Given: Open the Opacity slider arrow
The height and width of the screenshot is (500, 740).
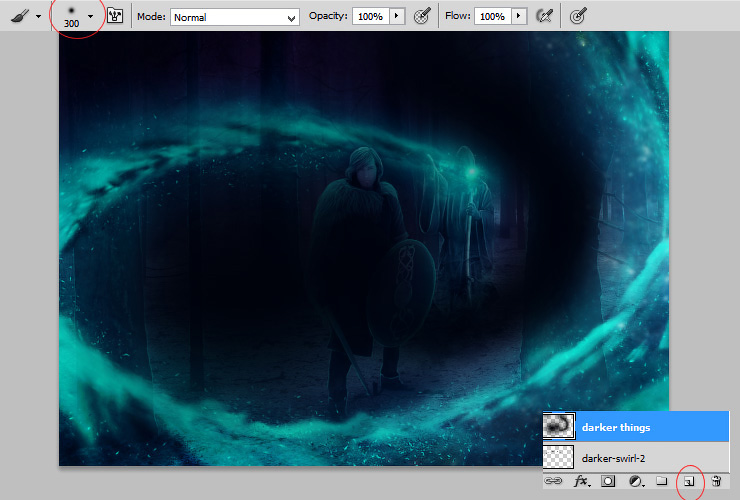Looking at the screenshot, I should [396, 17].
